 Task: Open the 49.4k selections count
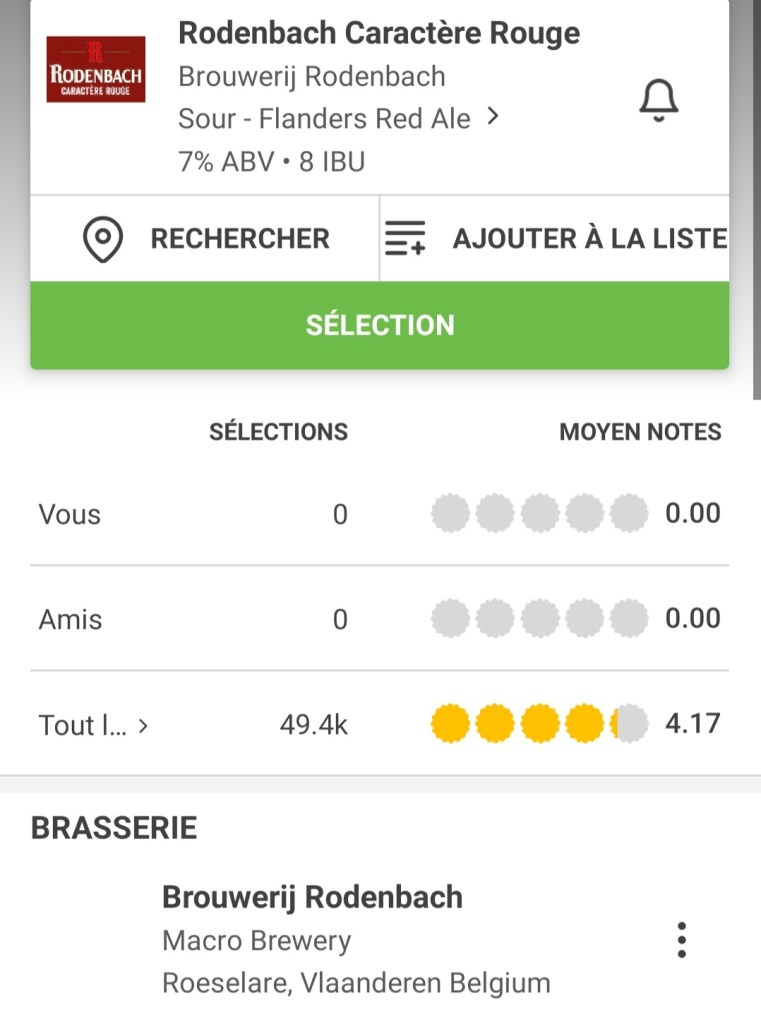click(313, 725)
